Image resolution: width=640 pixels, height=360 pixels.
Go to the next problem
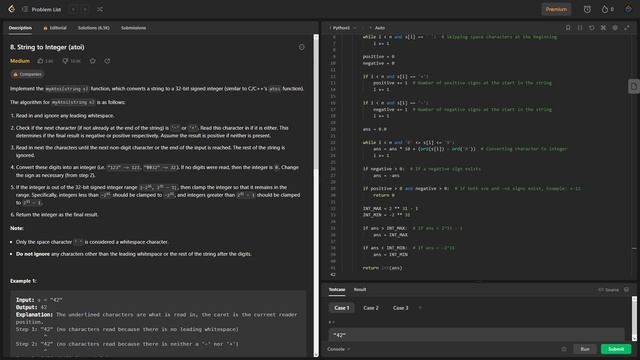85,9
